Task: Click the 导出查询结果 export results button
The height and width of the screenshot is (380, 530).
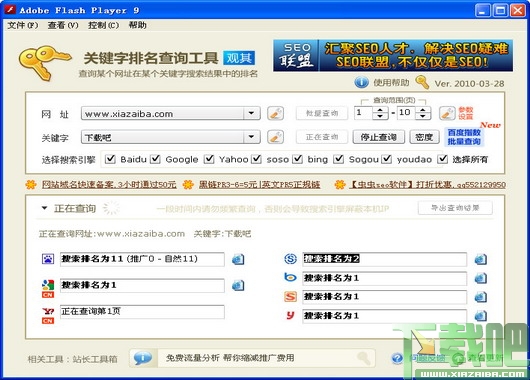Action: pos(455,208)
